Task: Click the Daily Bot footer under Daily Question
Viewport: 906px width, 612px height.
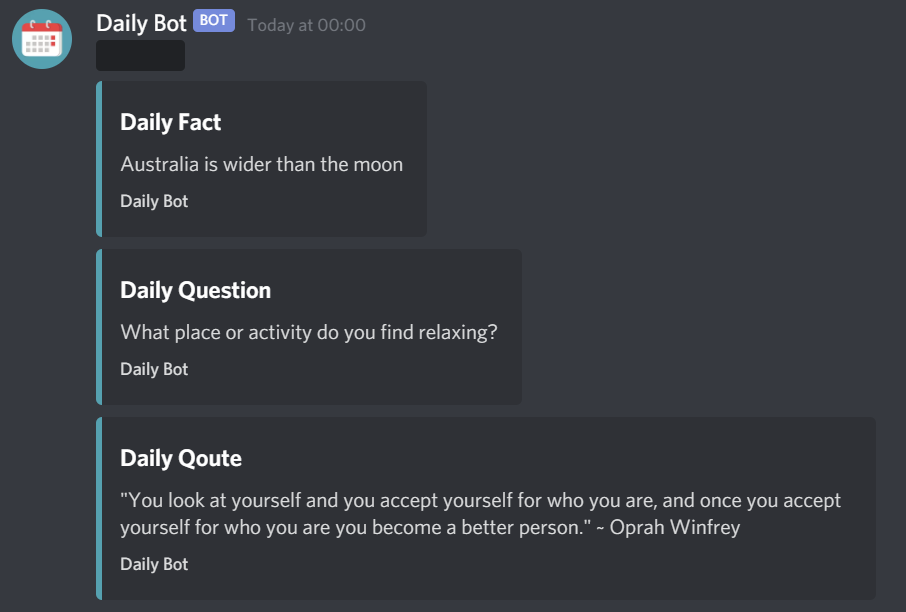Action: (153, 369)
